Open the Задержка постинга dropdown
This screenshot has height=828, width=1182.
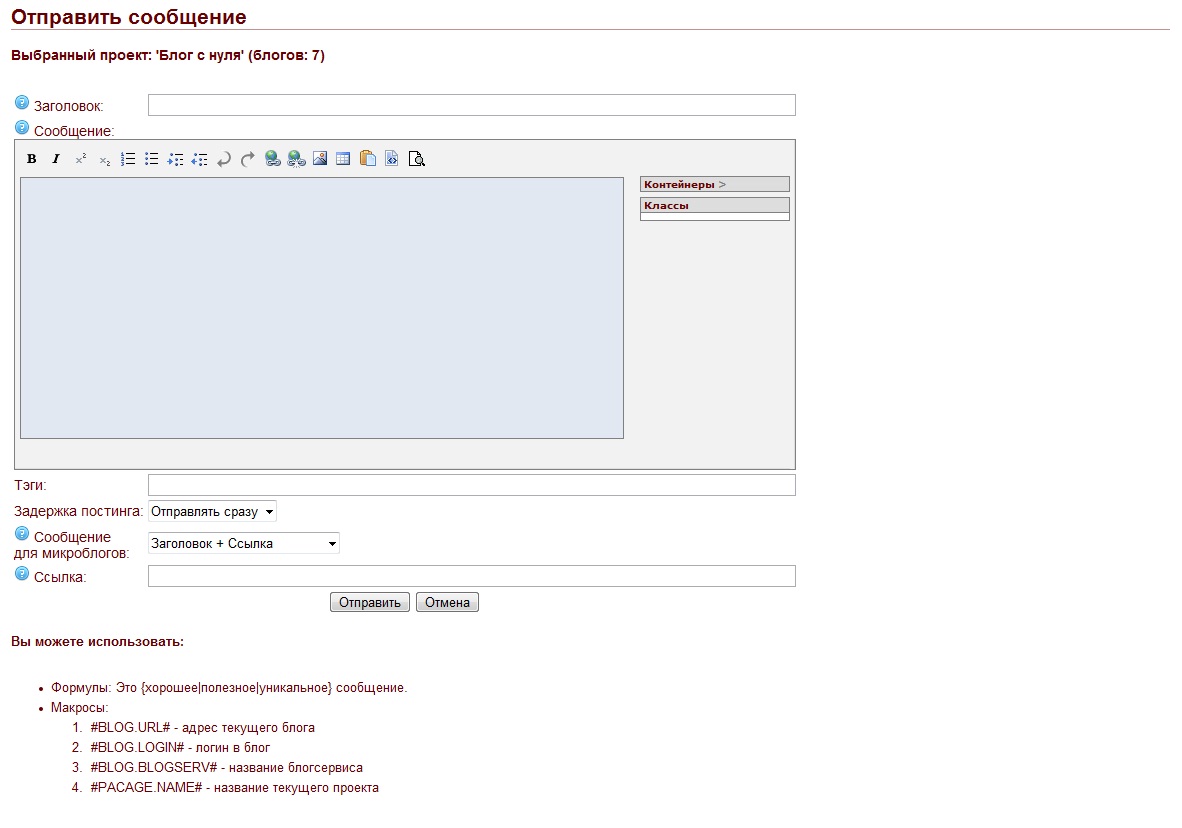[x=212, y=512]
